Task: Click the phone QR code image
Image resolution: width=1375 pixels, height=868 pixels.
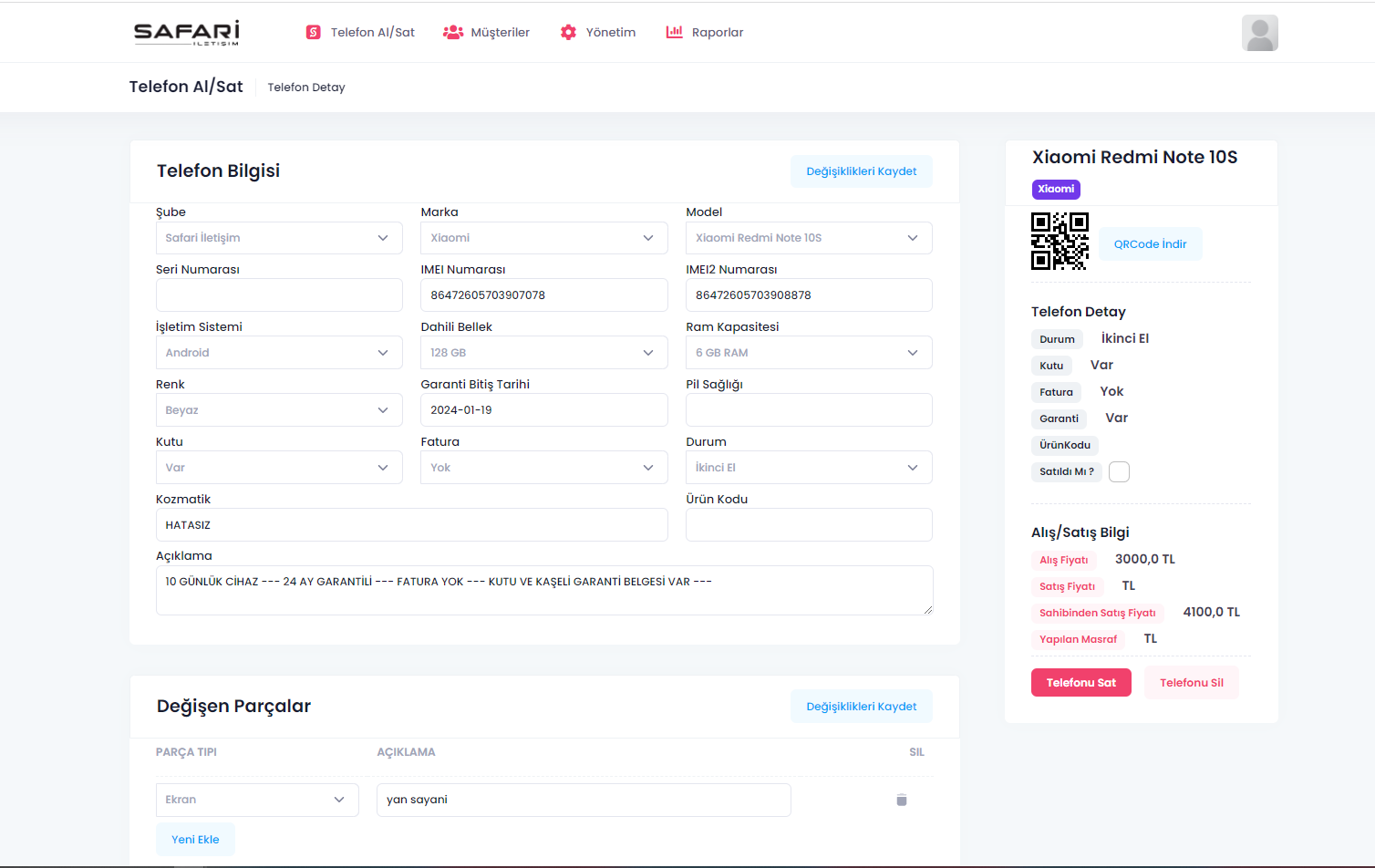Action: click(x=1060, y=242)
